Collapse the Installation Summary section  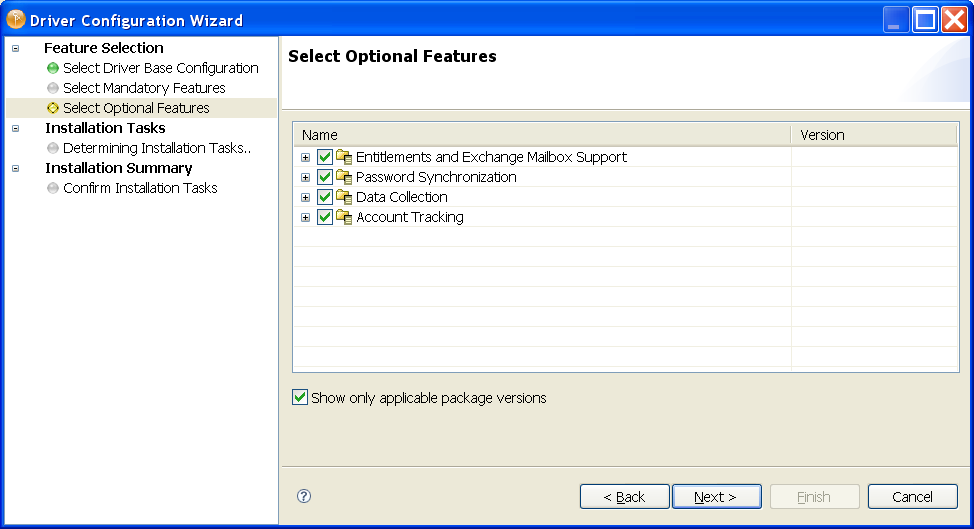16,168
